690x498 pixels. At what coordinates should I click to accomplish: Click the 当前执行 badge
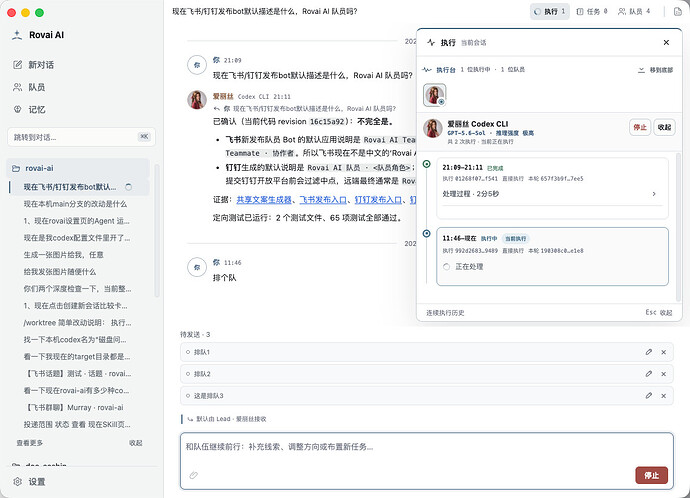point(515,238)
